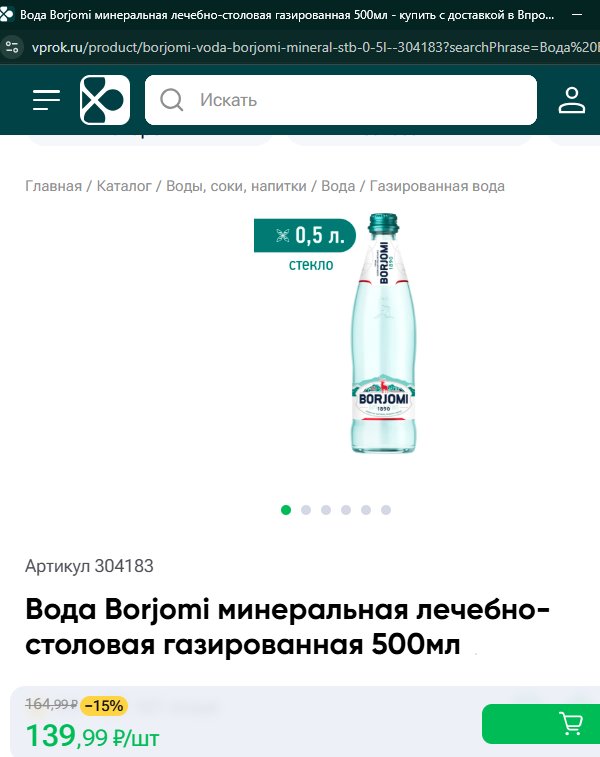The image size is (600, 757).
Task: Select the first image carousel dot
Action: click(286, 510)
